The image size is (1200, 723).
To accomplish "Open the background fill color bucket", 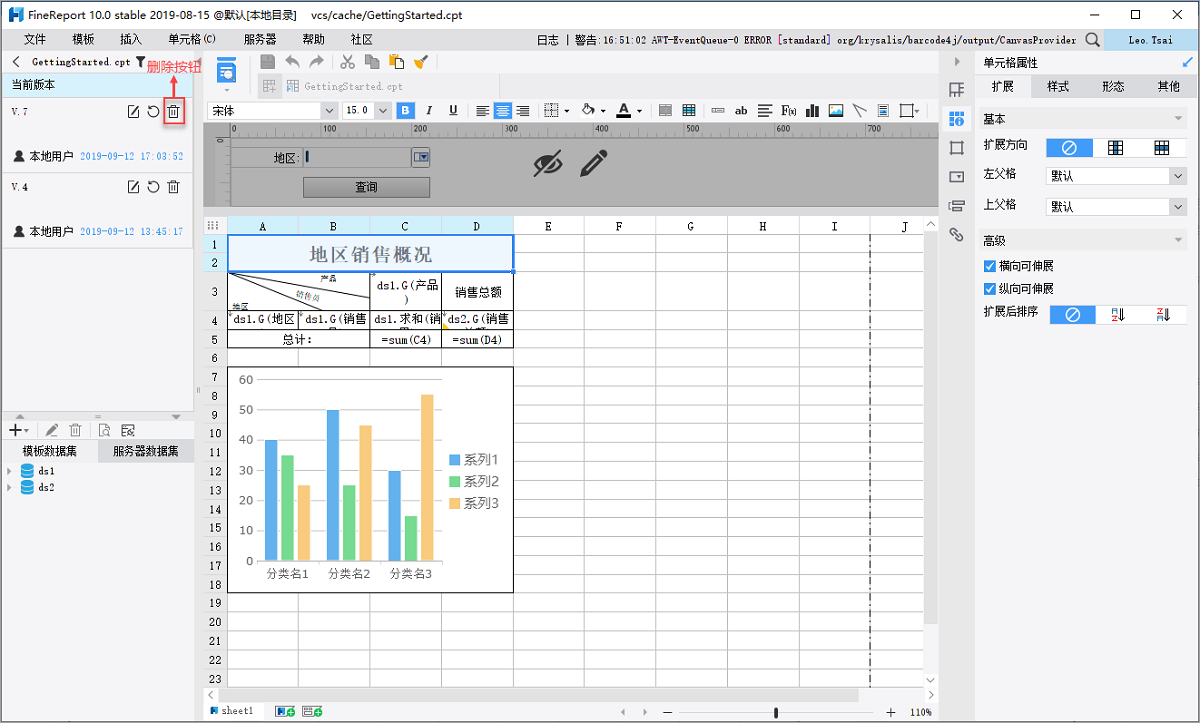I will pos(588,110).
